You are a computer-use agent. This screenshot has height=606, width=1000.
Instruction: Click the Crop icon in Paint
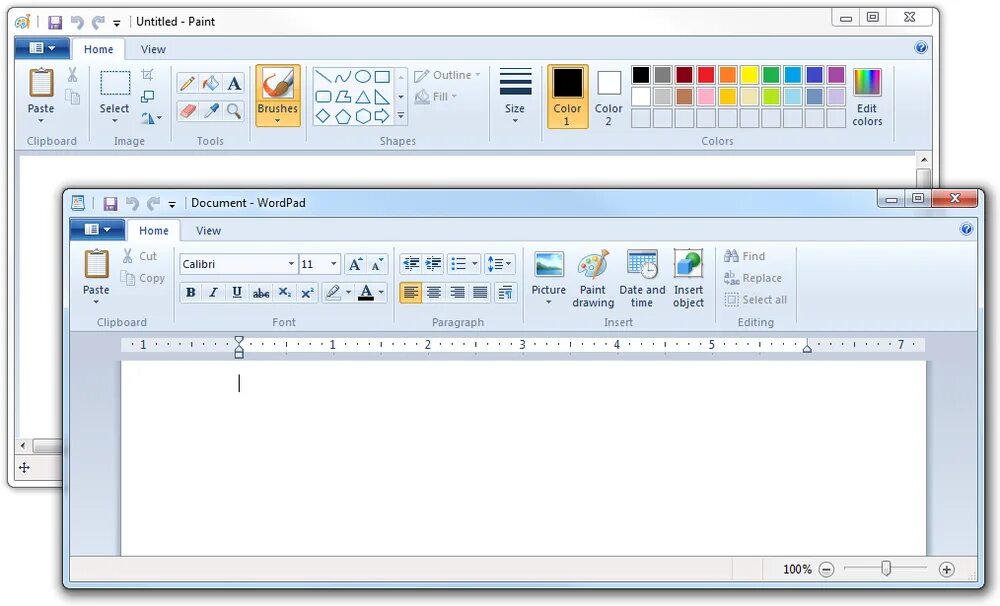(147, 74)
